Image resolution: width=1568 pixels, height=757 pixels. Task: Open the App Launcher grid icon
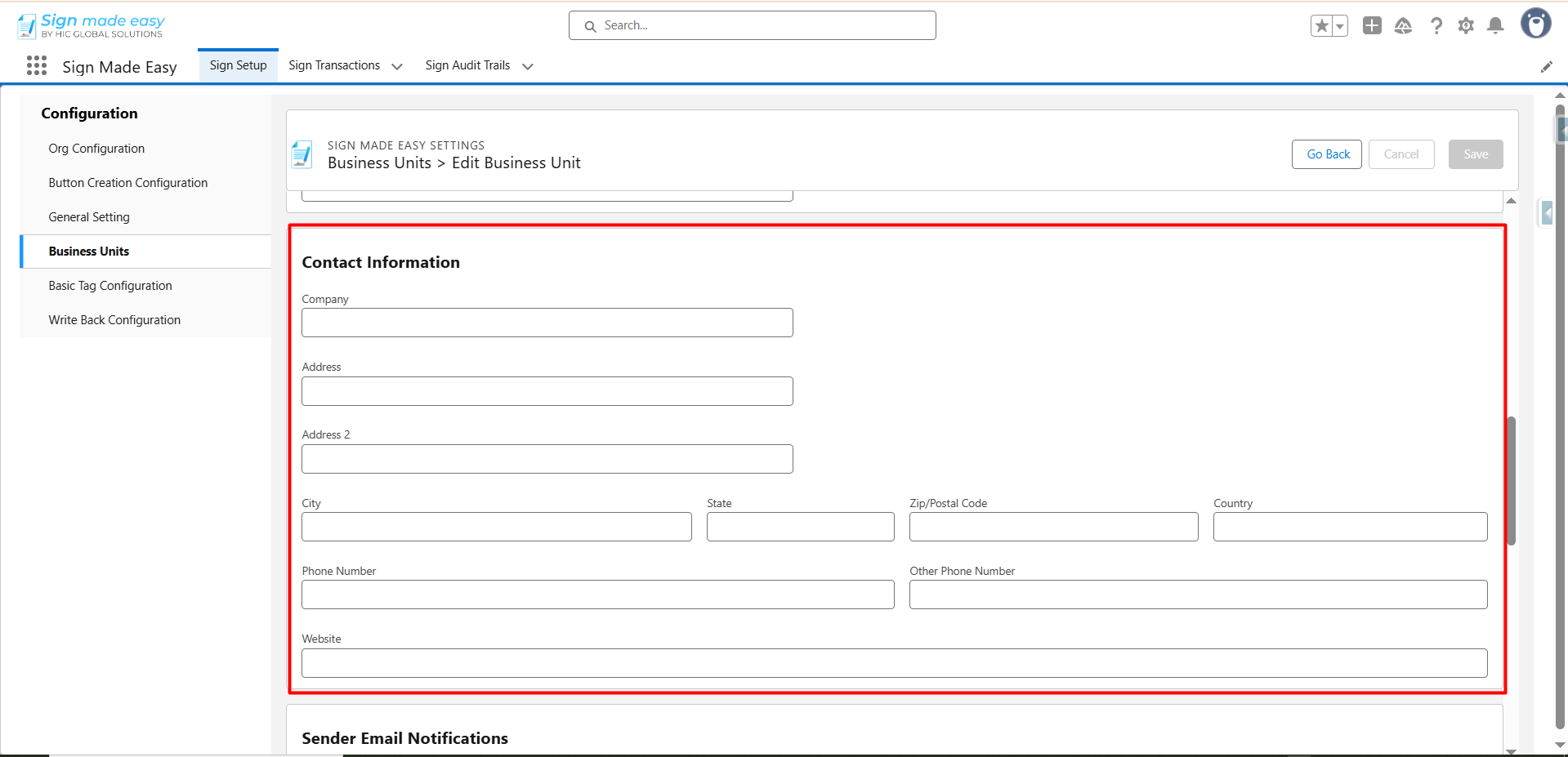click(x=37, y=66)
